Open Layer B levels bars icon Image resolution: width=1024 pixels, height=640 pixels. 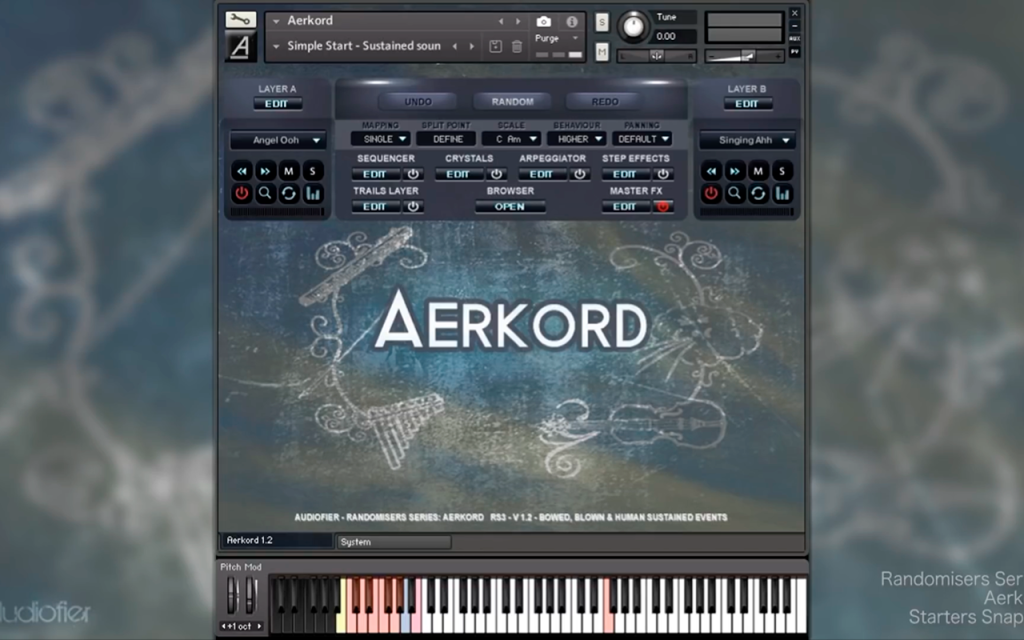point(782,193)
